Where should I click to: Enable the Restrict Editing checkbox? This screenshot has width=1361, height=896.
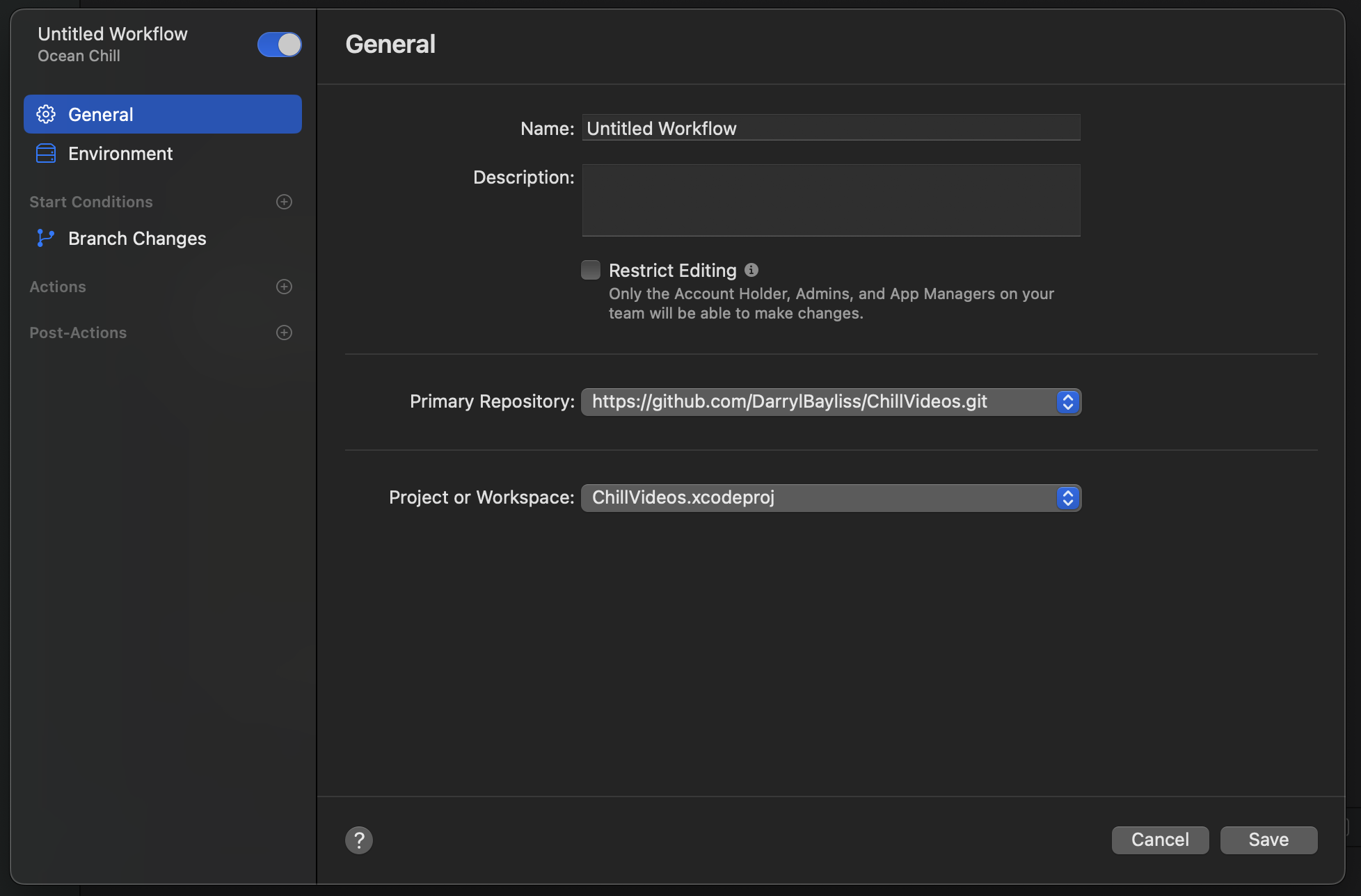pyautogui.click(x=590, y=269)
